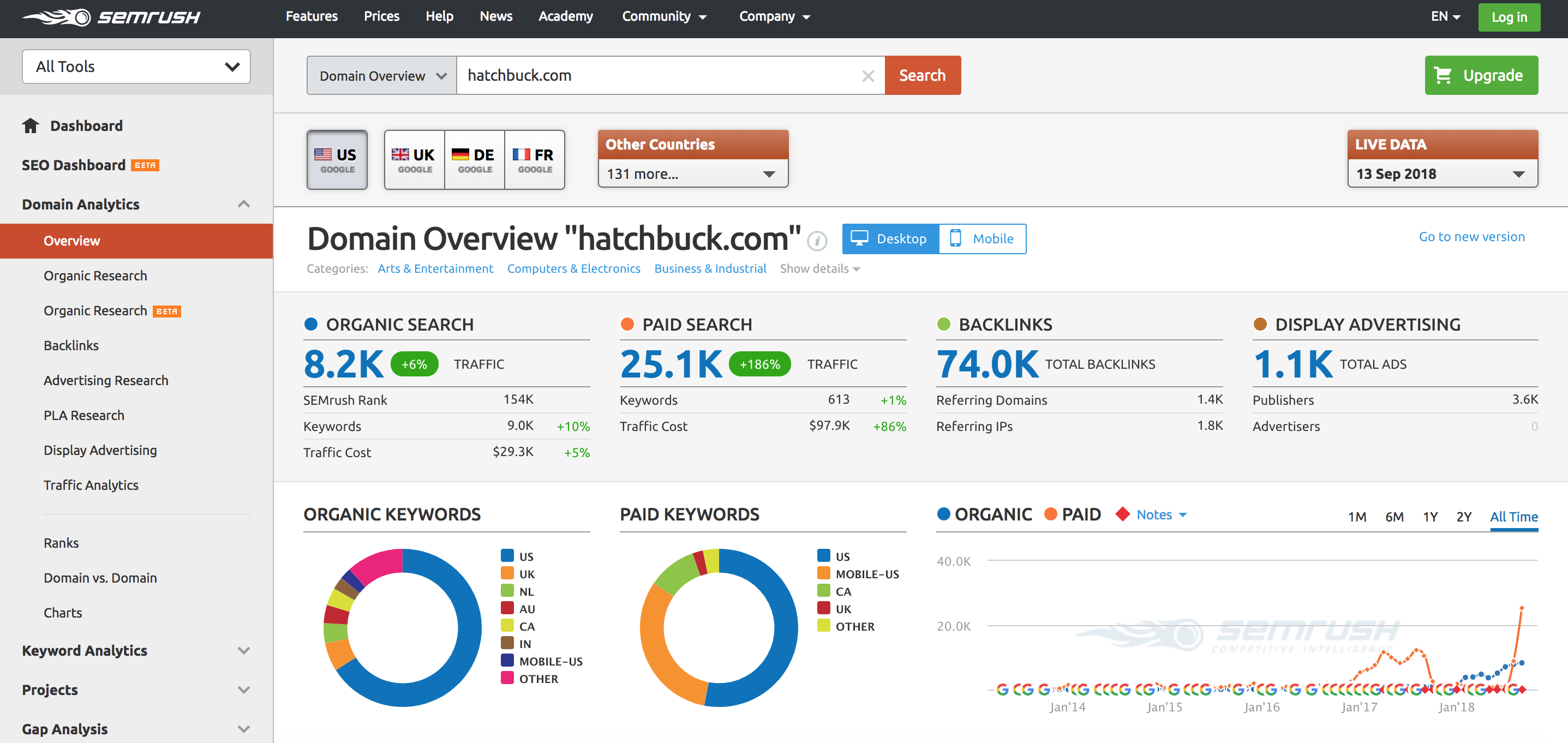
Task: Open Domain vs. Domain in the sidebar
Action: (100, 578)
